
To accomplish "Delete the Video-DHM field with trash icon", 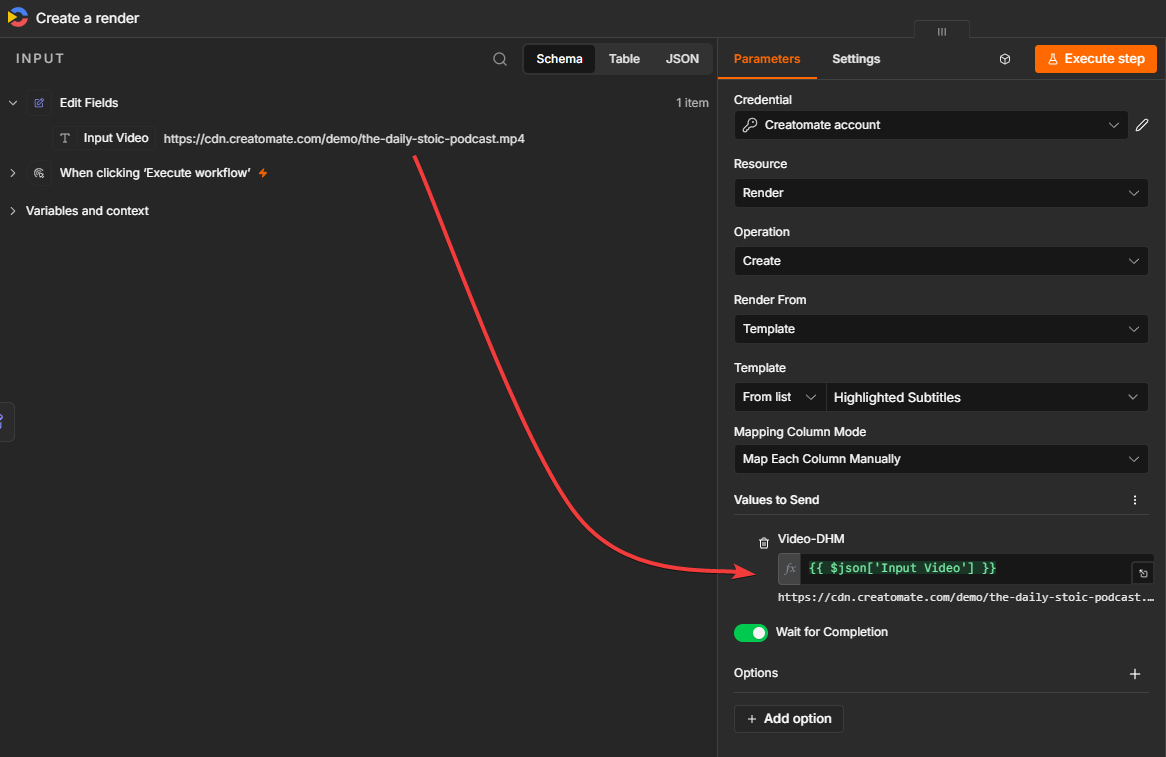I will [x=763, y=543].
